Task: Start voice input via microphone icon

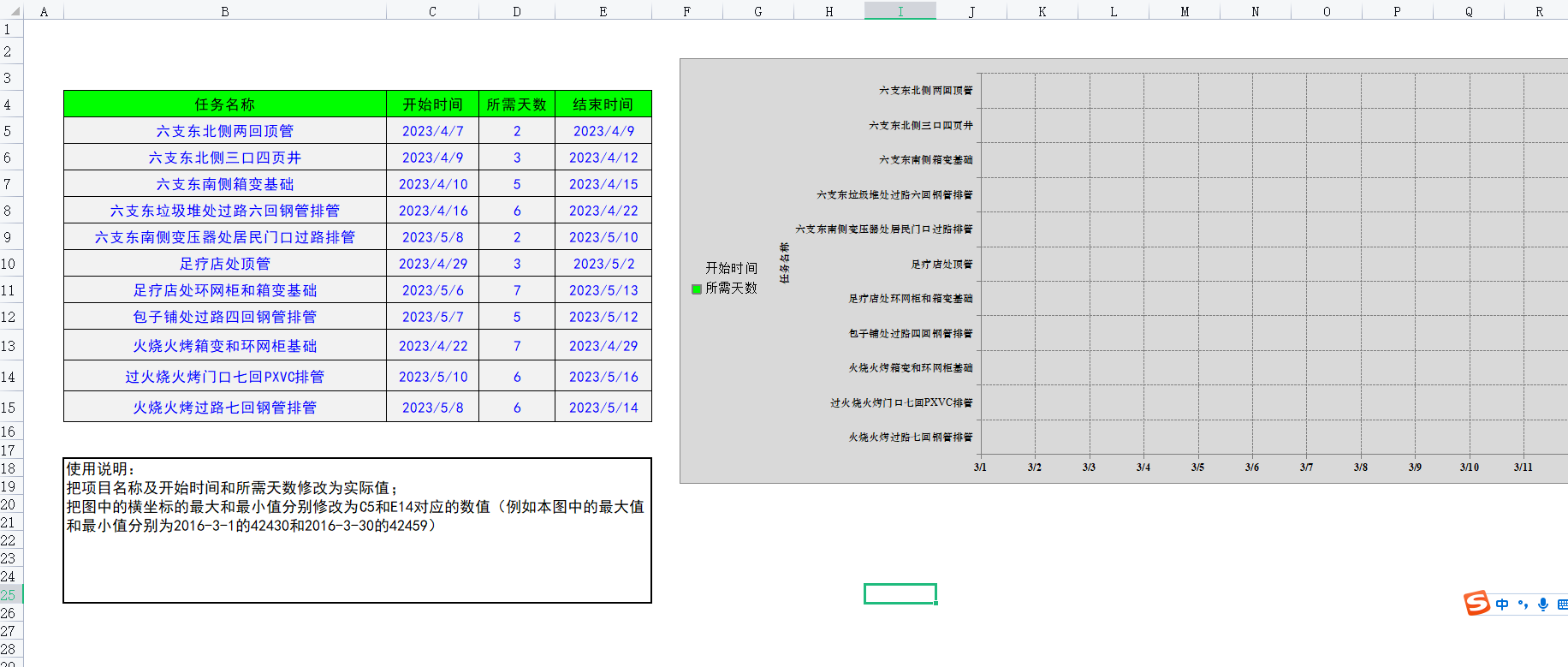Action: click(x=1542, y=604)
